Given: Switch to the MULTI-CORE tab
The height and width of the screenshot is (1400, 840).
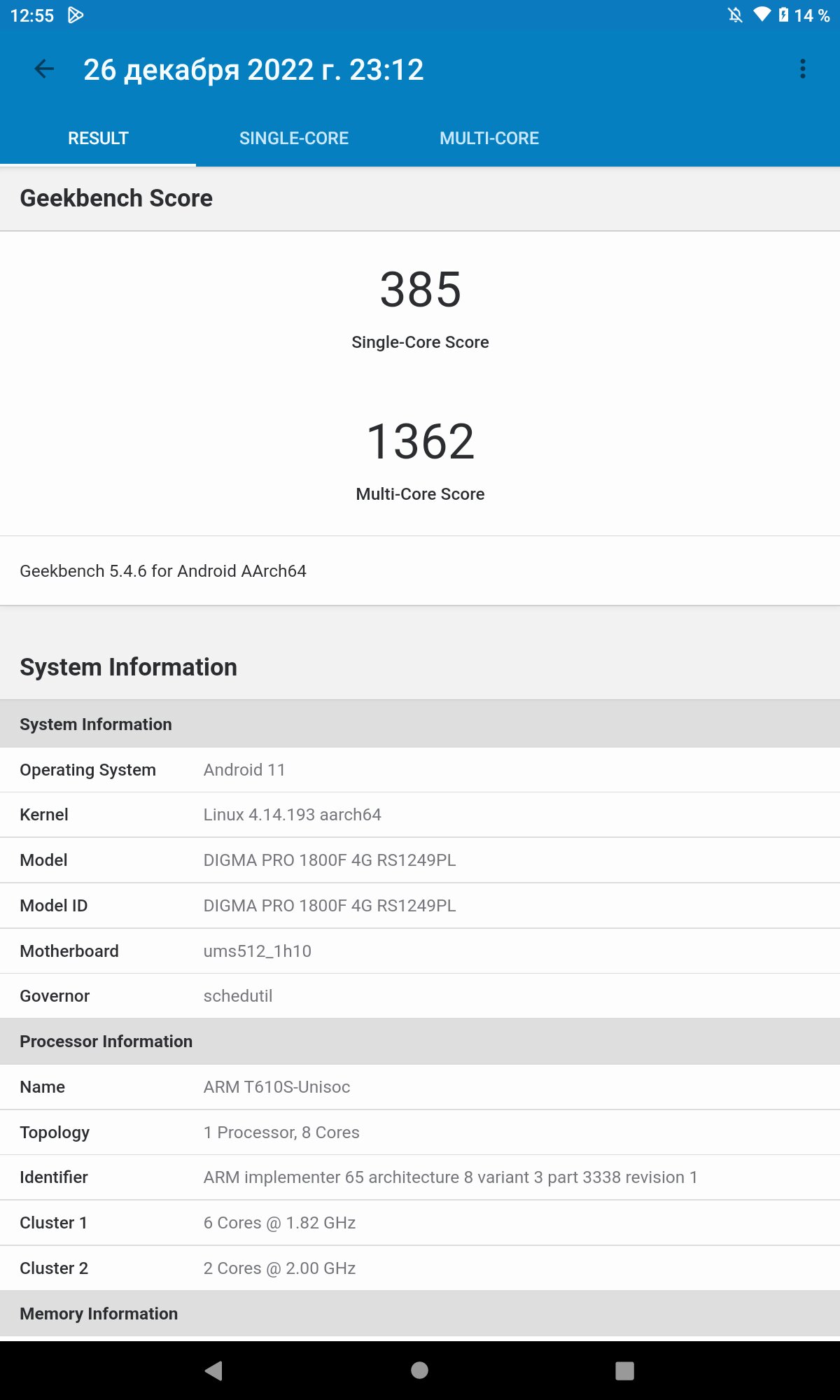Looking at the screenshot, I should click(x=489, y=139).
